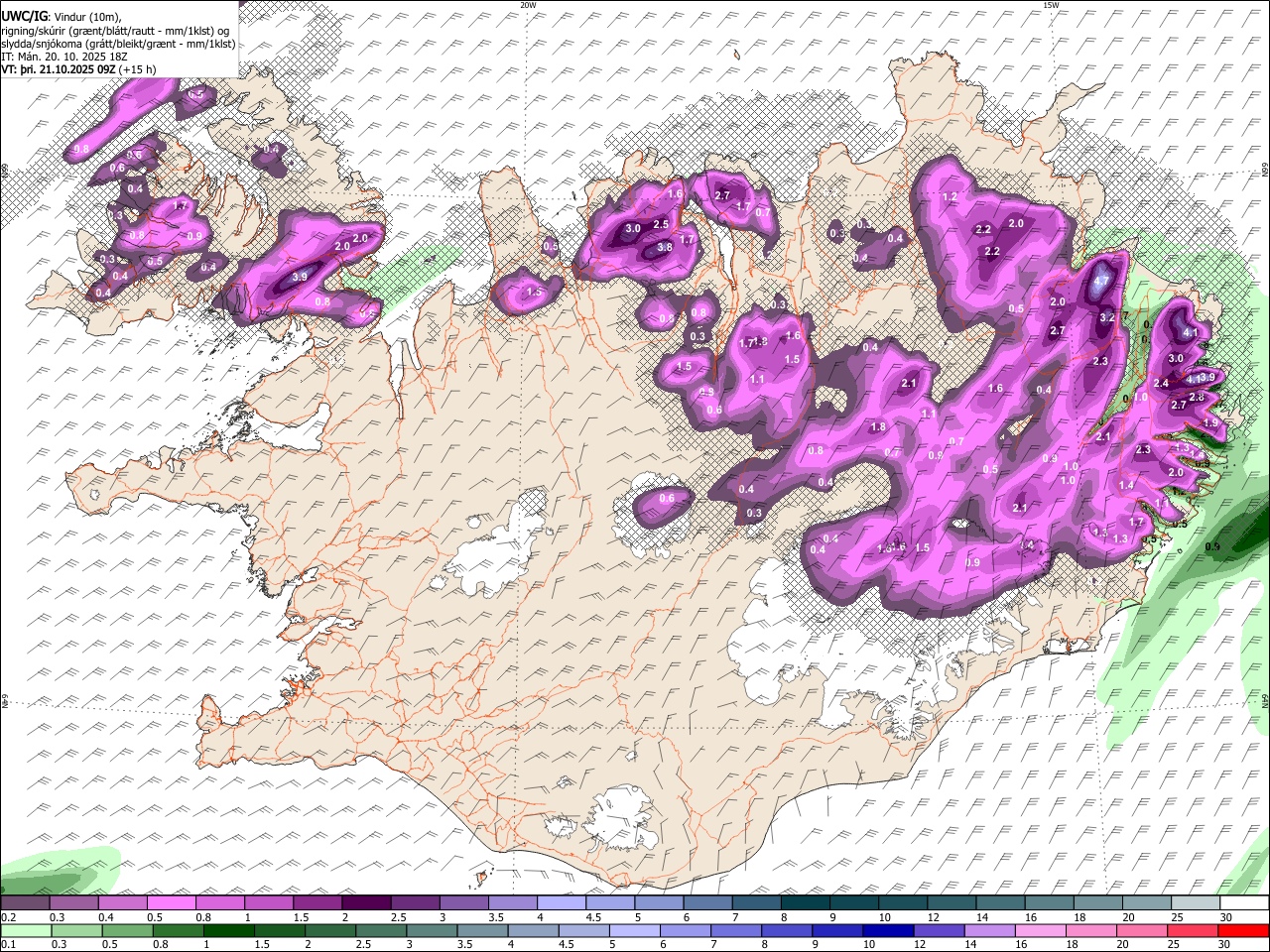1270x952 pixels.
Task: Click the 4.7 snowfall value on the map
Action: click(1100, 281)
